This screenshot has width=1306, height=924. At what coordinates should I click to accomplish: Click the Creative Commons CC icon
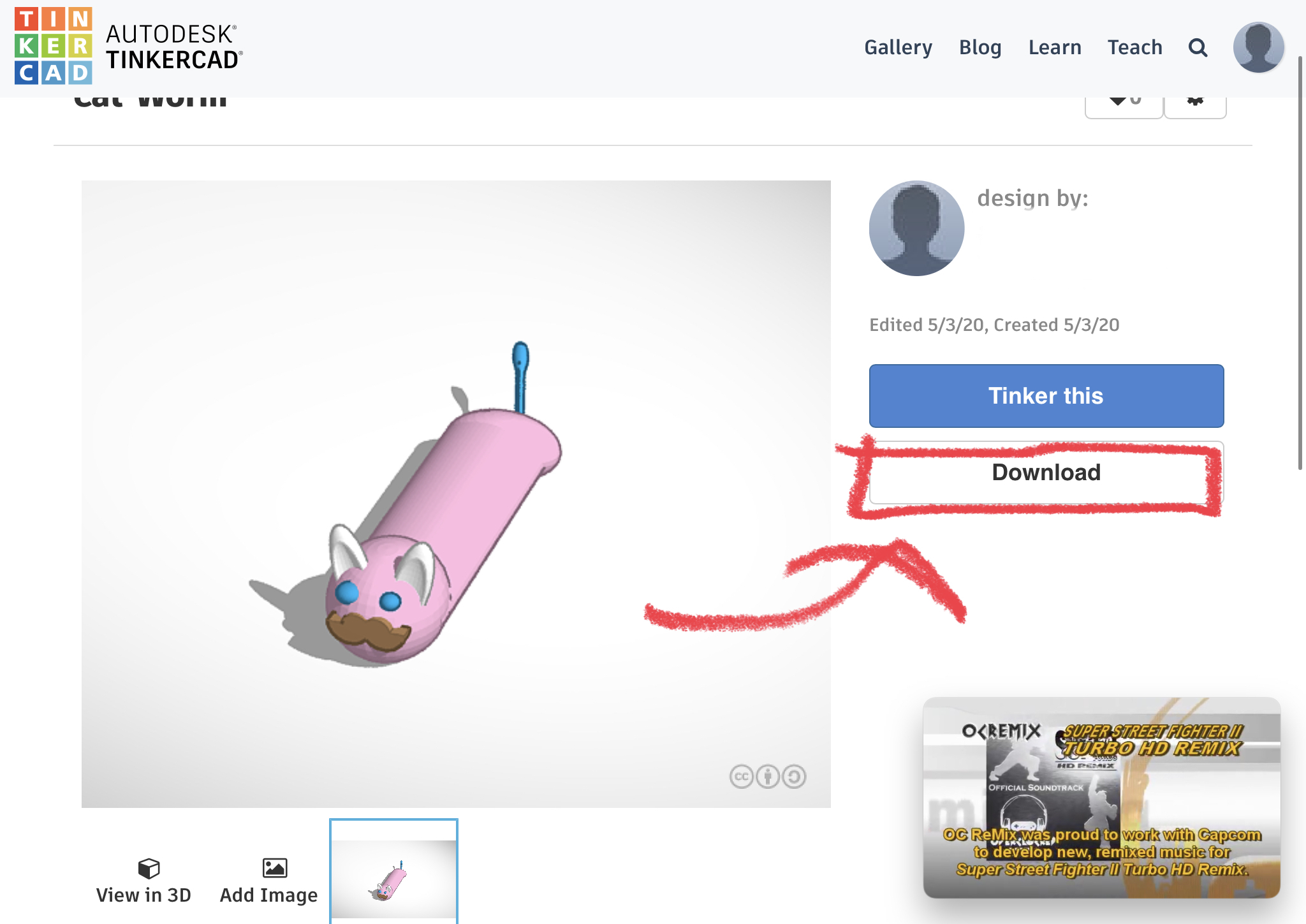pyautogui.click(x=742, y=777)
